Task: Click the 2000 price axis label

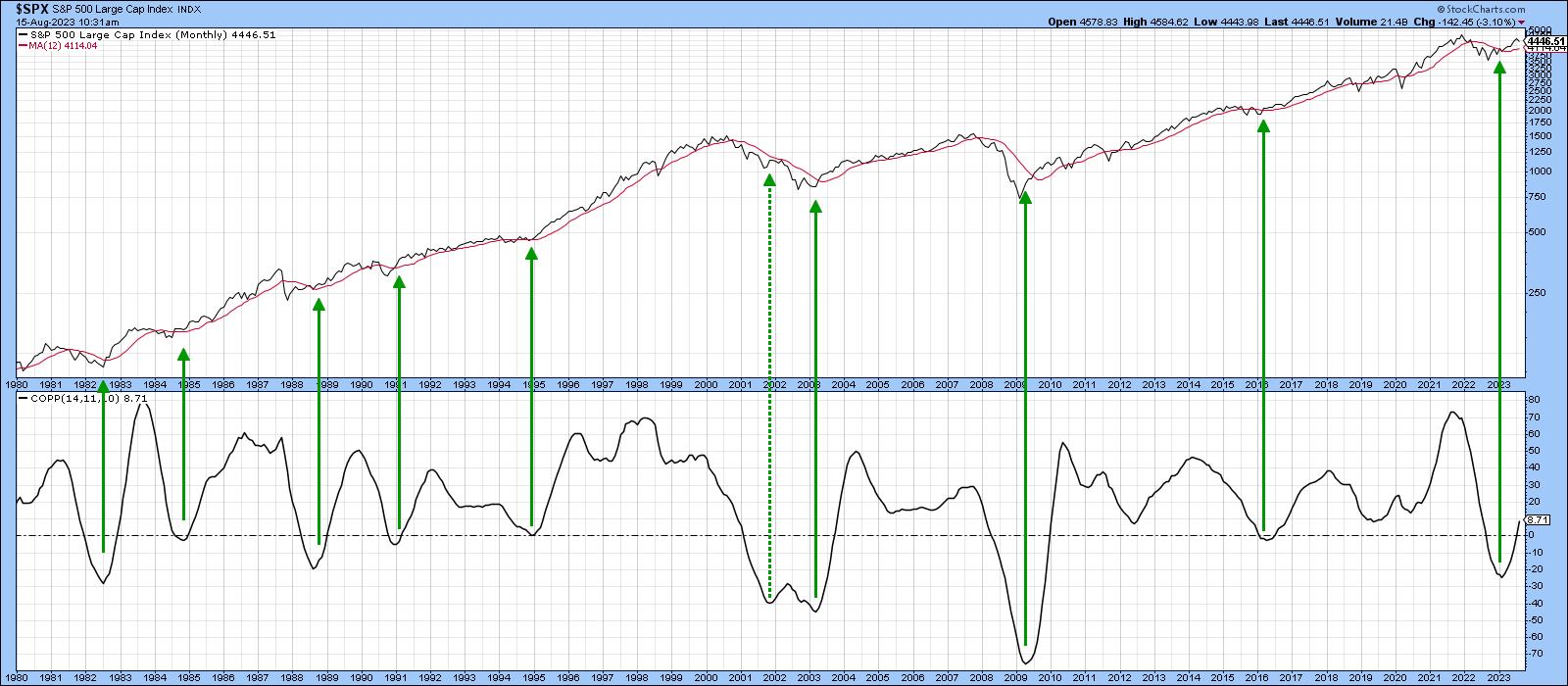Action: coord(1540,111)
